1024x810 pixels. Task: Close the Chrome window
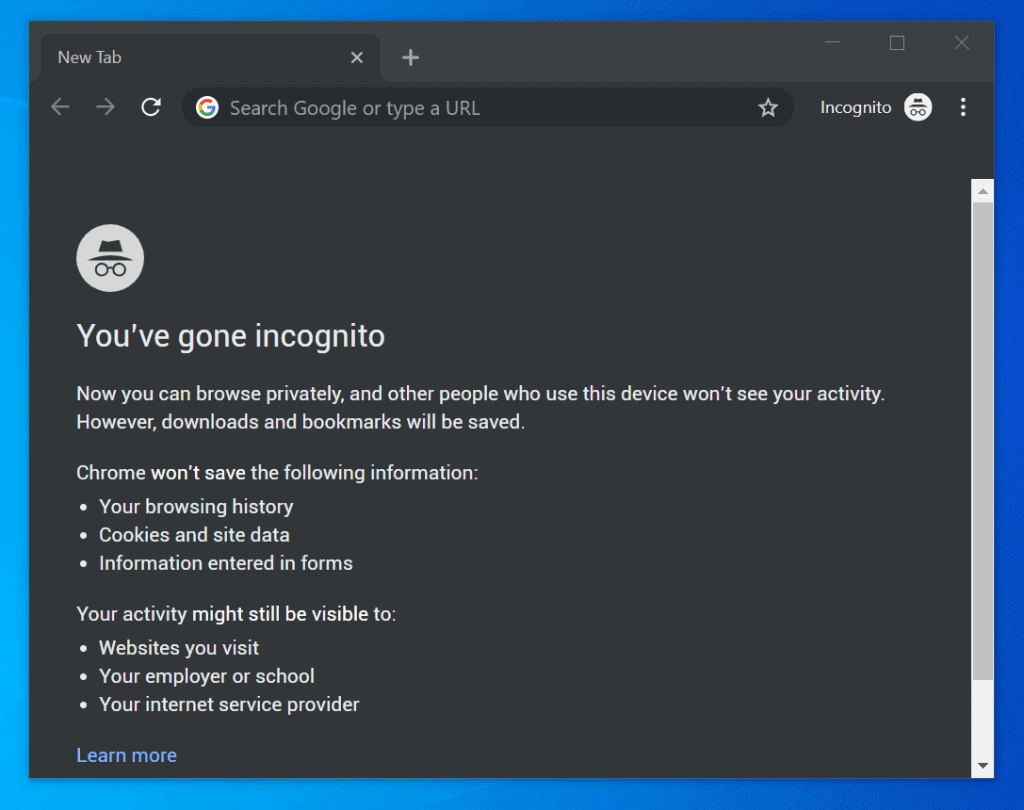pyautogui.click(x=961, y=42)
